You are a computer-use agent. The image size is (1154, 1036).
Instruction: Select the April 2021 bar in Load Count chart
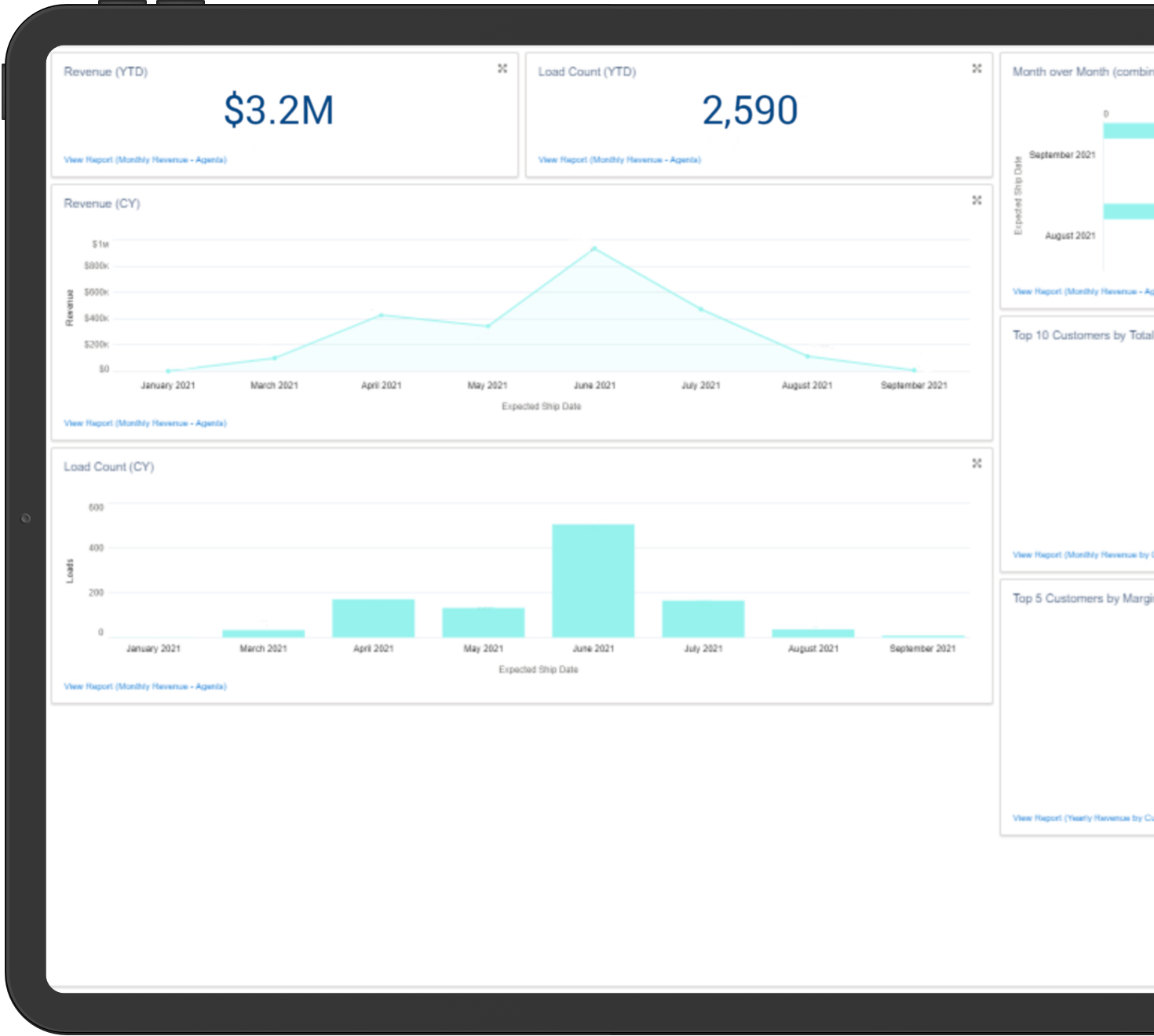coord(373,618)
